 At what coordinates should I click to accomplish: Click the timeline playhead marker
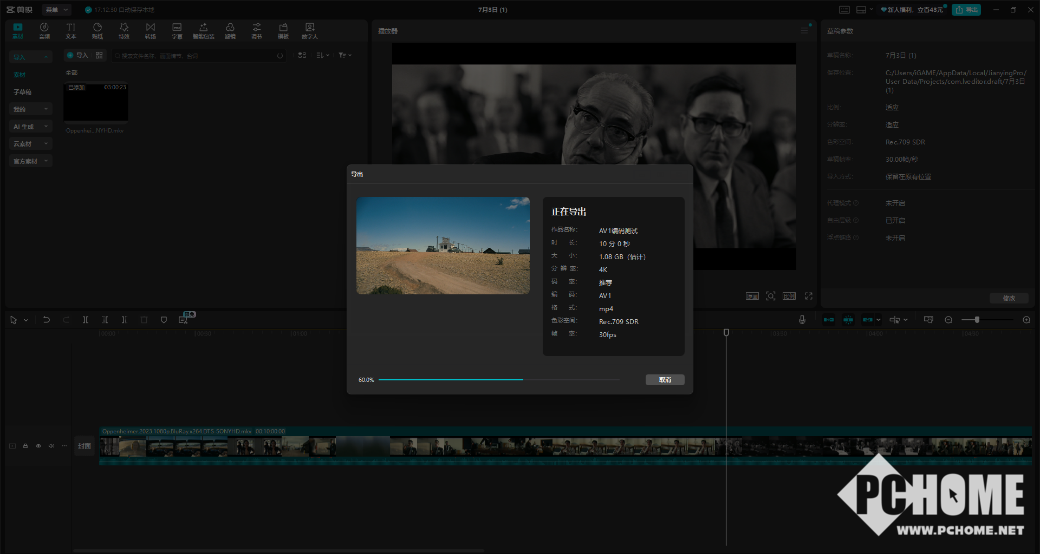click(x=726, y=332)
